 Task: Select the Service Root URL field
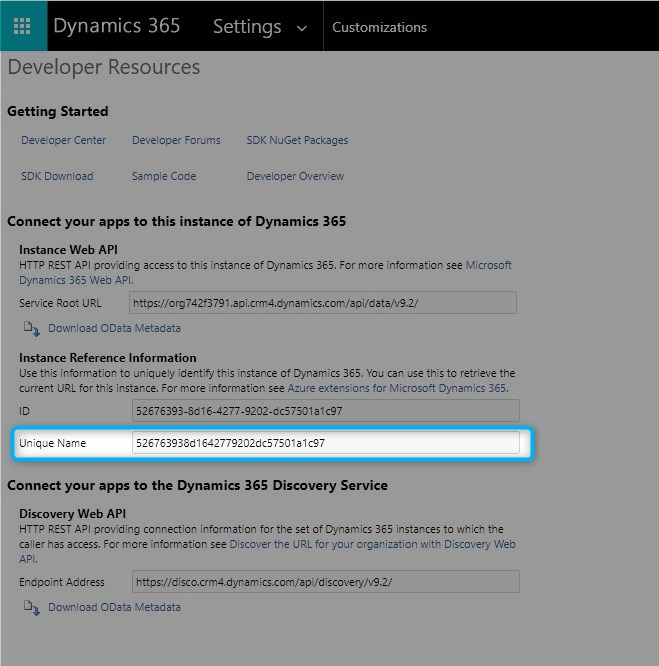point(323,303)
